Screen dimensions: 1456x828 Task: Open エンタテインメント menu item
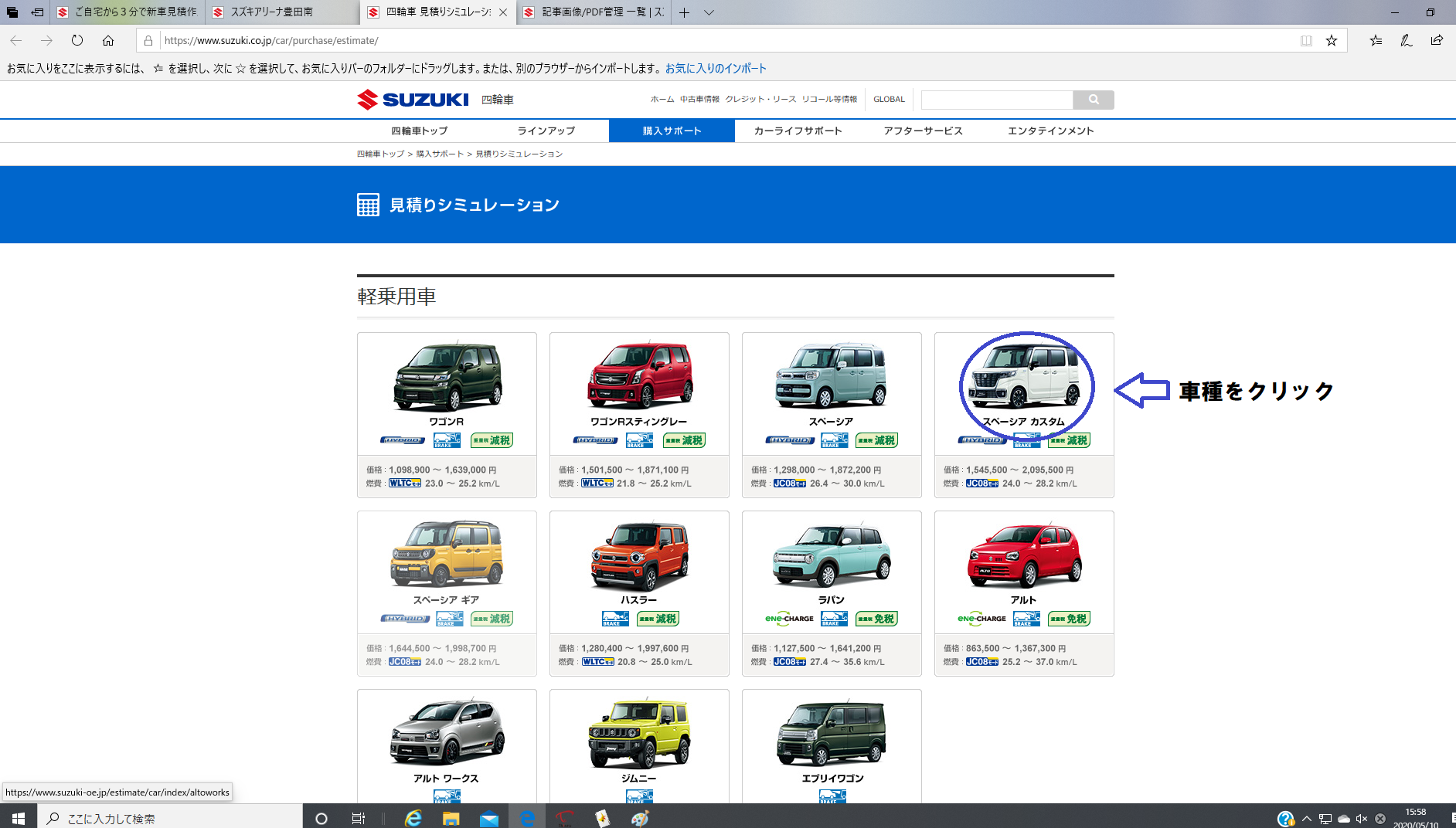[1051, 131]
